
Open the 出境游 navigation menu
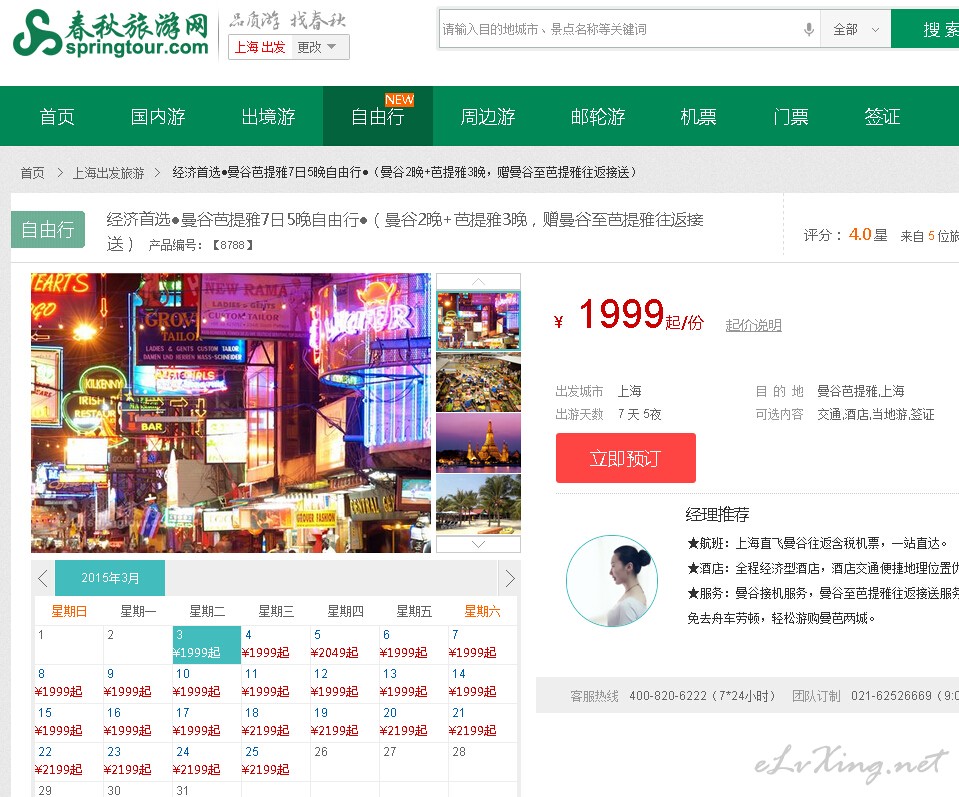point(268,117)
